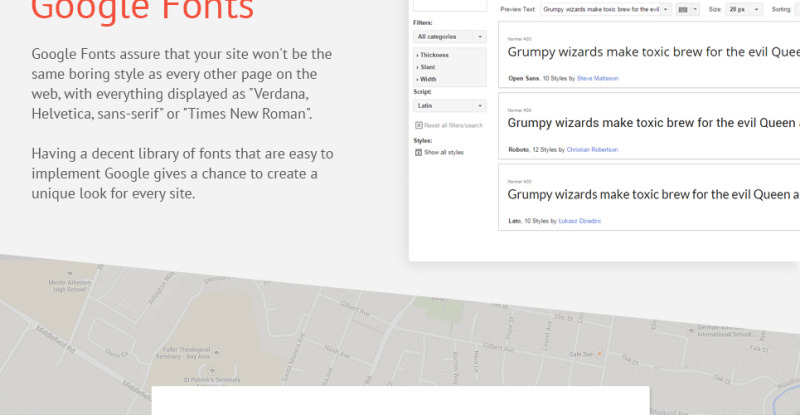This screenshot has height=415, width=800.
Task: Open the Preview Text dropdown arrow
Action: [665, 10]
